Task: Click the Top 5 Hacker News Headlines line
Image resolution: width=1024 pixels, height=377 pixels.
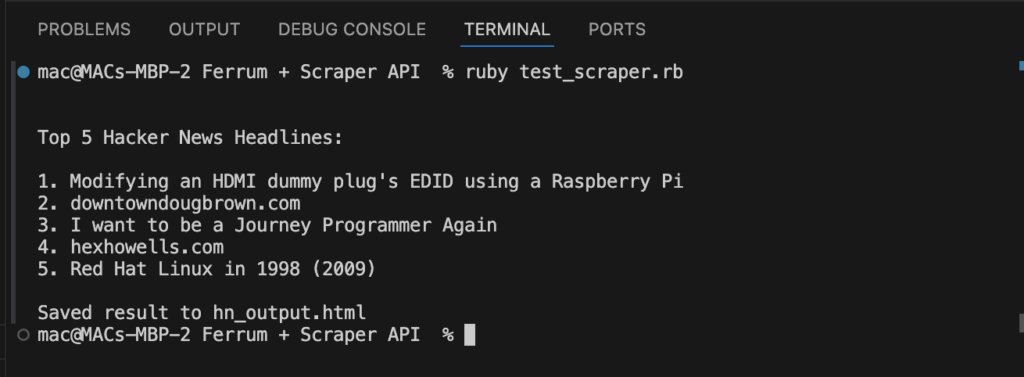Action: point(190,138)
